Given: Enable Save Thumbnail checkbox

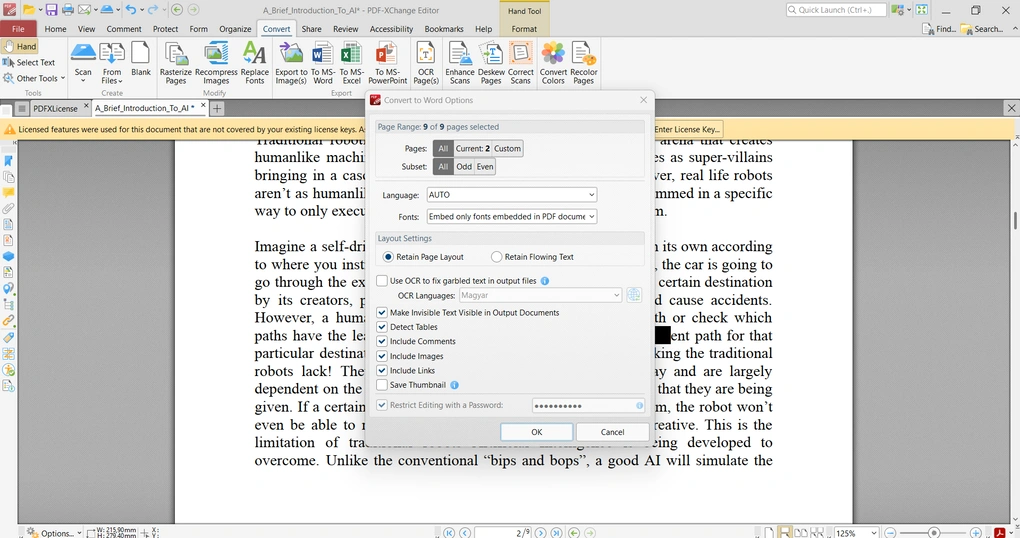Looking at the screenshot, I should 382,385.
